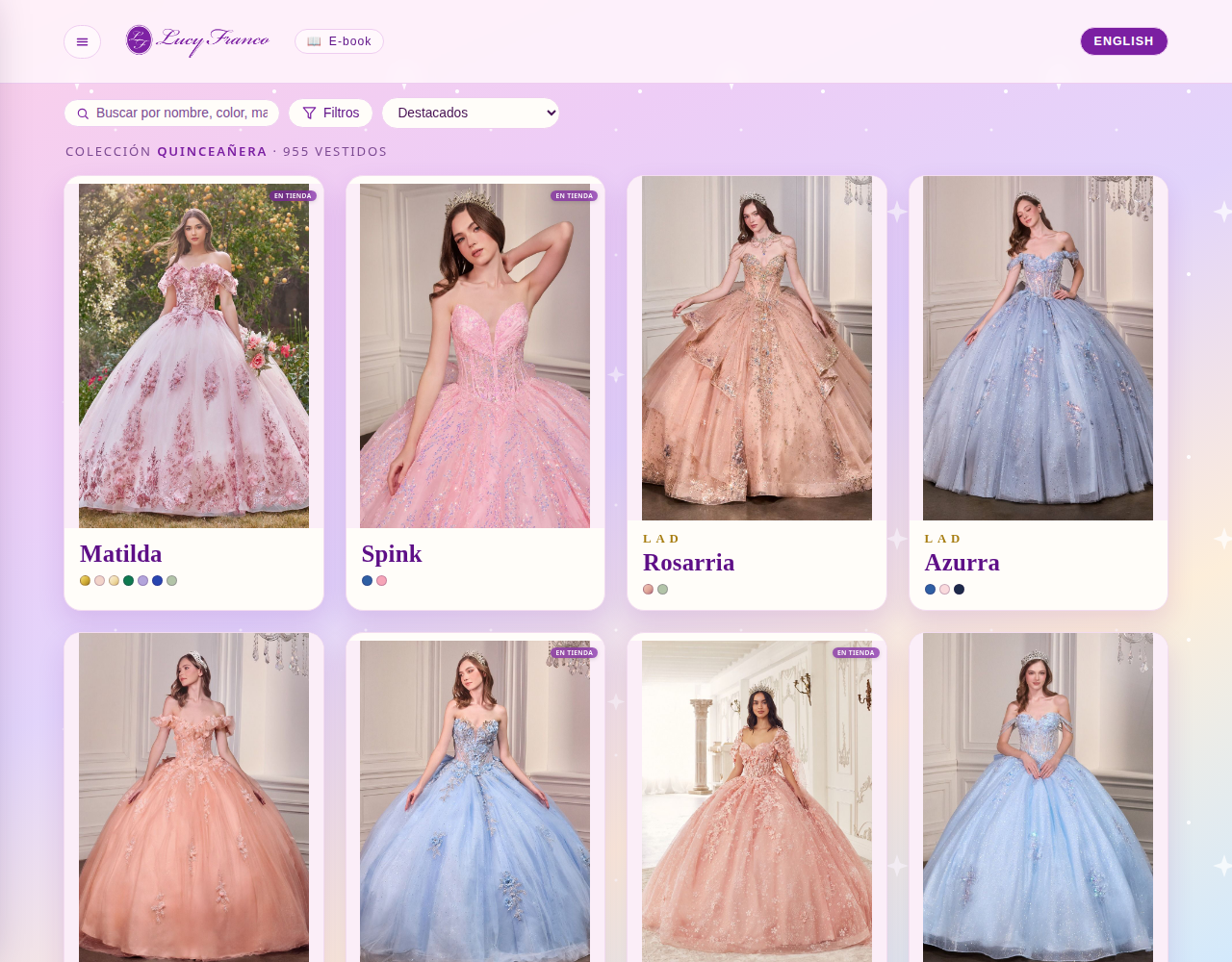
Task: Open the Spink dress photo
Action: (x=475, y=356)
